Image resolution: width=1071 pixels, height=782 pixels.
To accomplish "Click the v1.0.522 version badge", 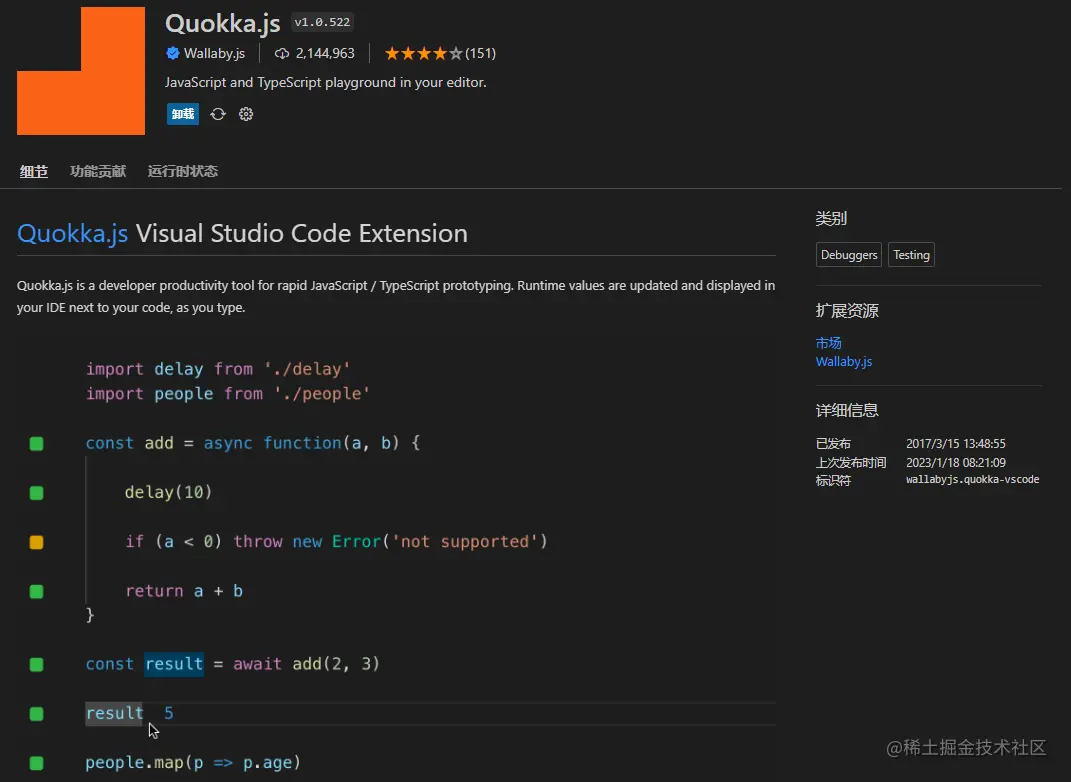I will [x=322, y=23].
